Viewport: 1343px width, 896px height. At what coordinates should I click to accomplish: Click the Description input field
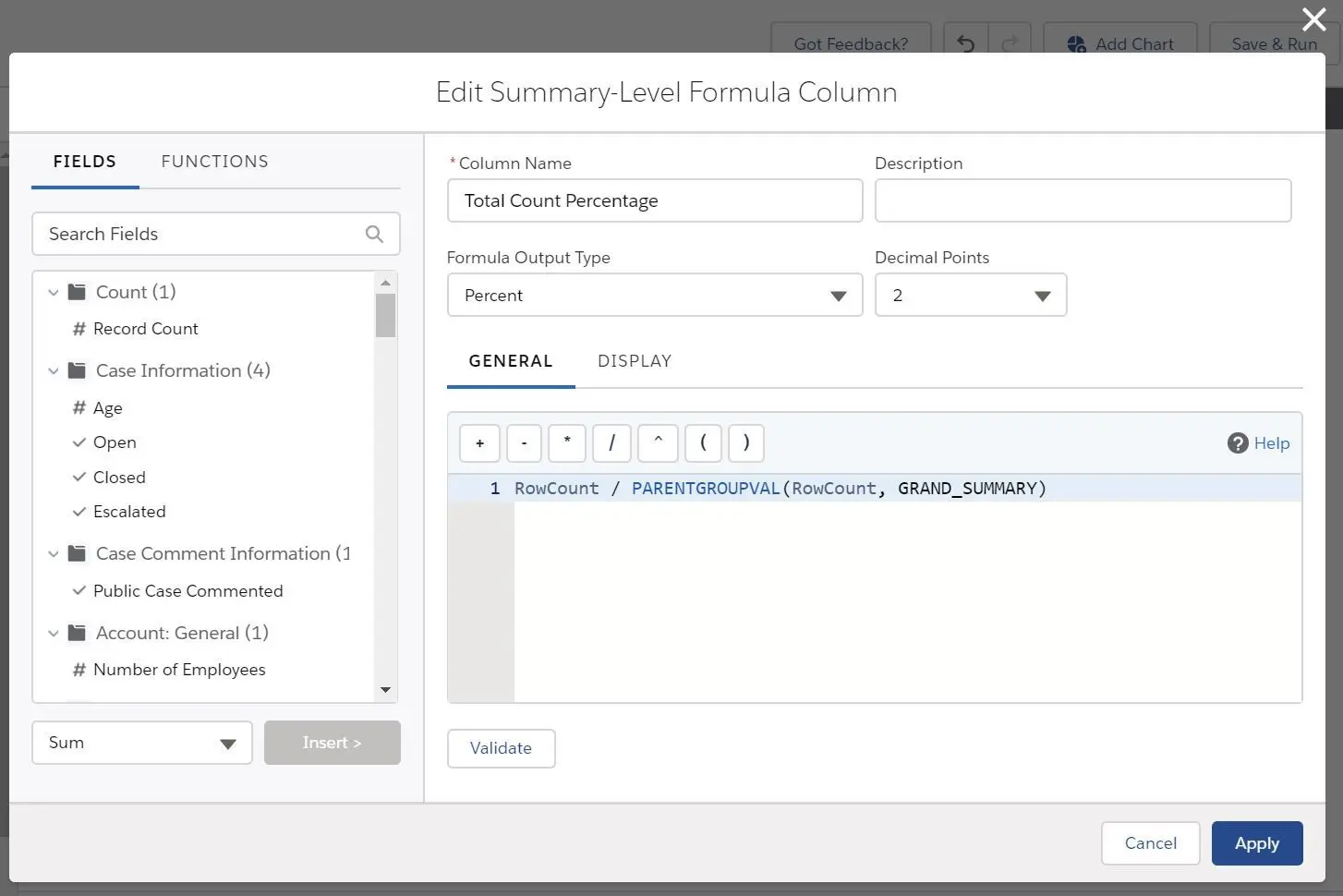pos(1083,200)
